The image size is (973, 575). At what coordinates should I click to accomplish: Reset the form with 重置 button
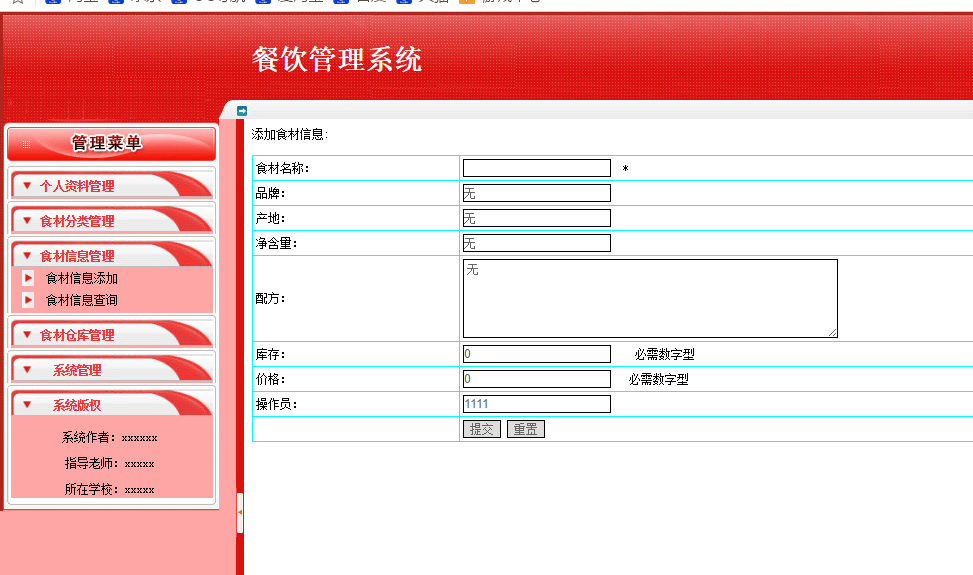[526, 429]
